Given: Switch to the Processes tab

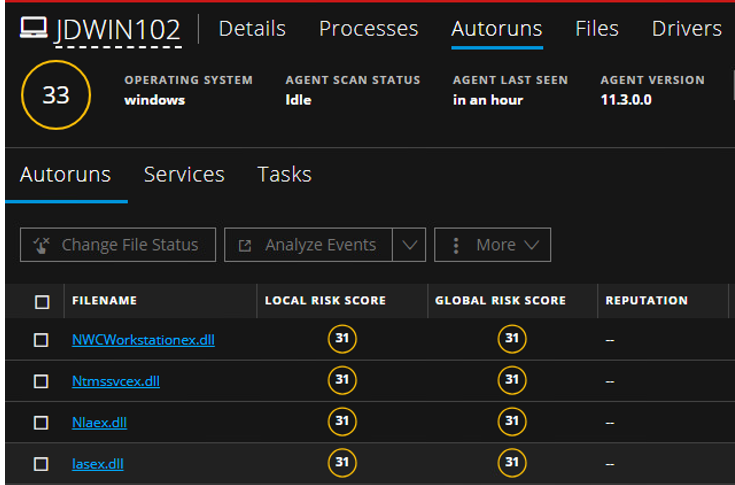Looking at the screenshot, I should 368,29.
